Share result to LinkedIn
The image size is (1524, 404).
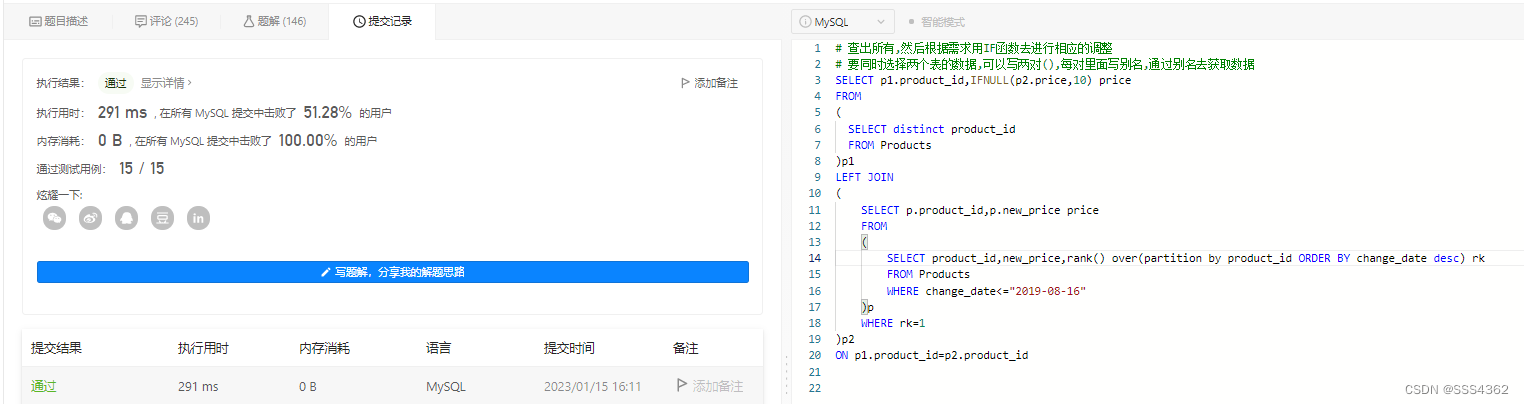pyautogui.click(x=198, y=217)
